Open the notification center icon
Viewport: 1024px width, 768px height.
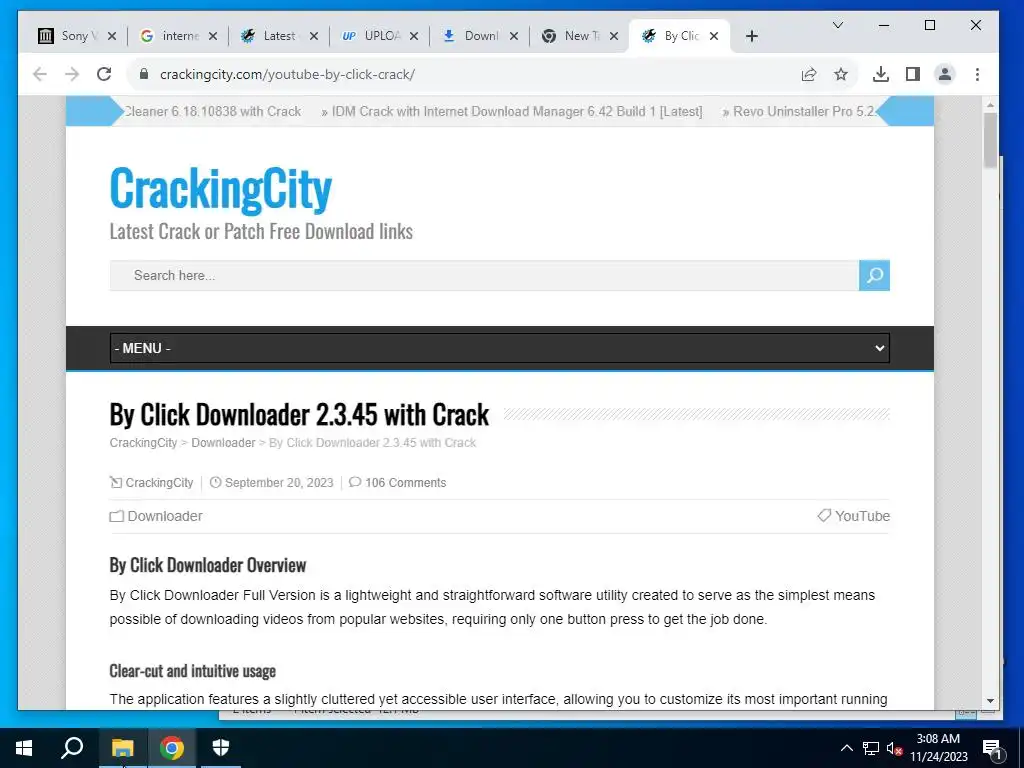pyautogui.click(x=993, y=748)
